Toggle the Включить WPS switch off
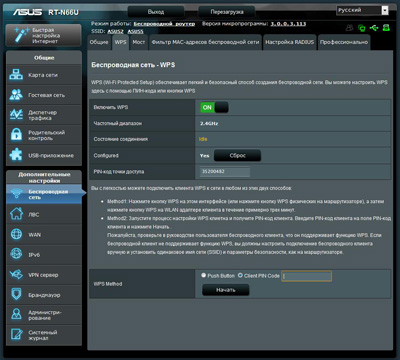The width and height of the screenshot is (400, 360). tap(214, 107)
